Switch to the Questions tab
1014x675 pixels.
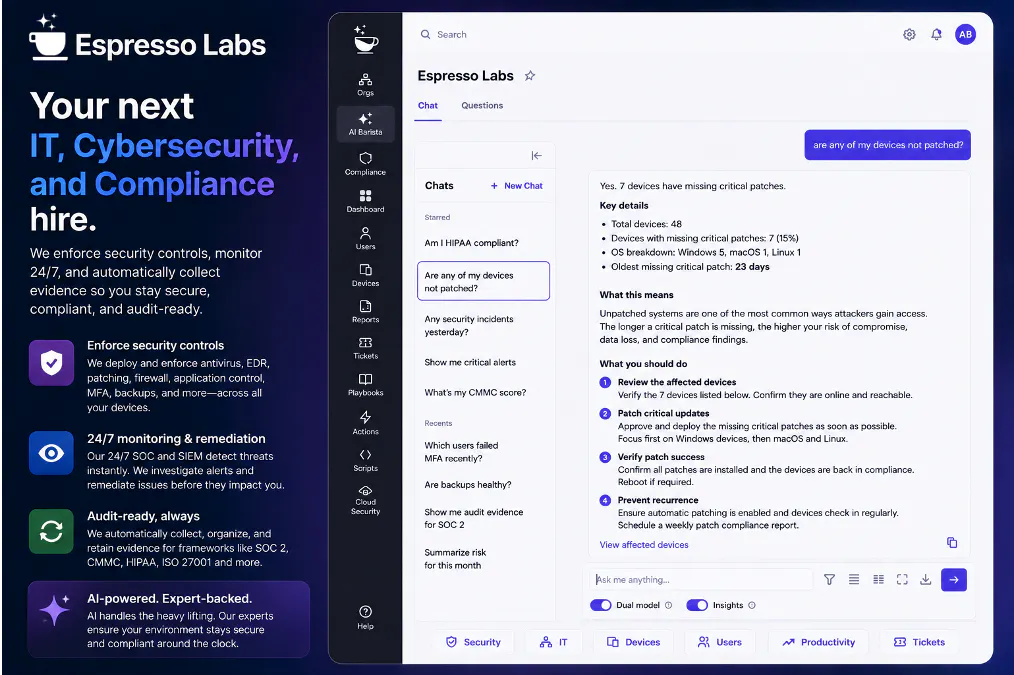click(482, 105)
